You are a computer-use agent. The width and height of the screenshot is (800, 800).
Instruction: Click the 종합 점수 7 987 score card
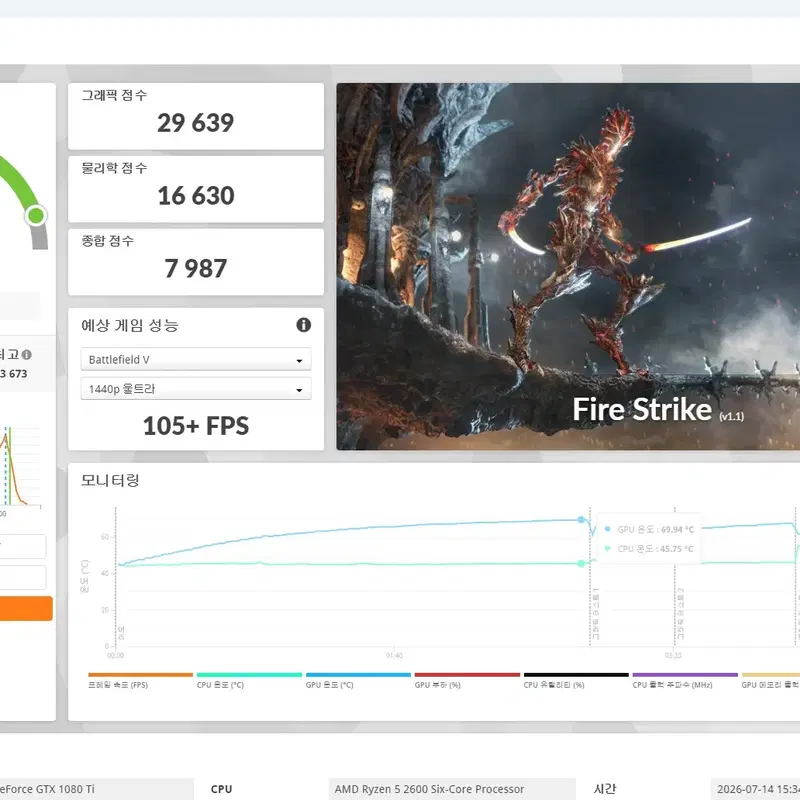click(196, 262)
